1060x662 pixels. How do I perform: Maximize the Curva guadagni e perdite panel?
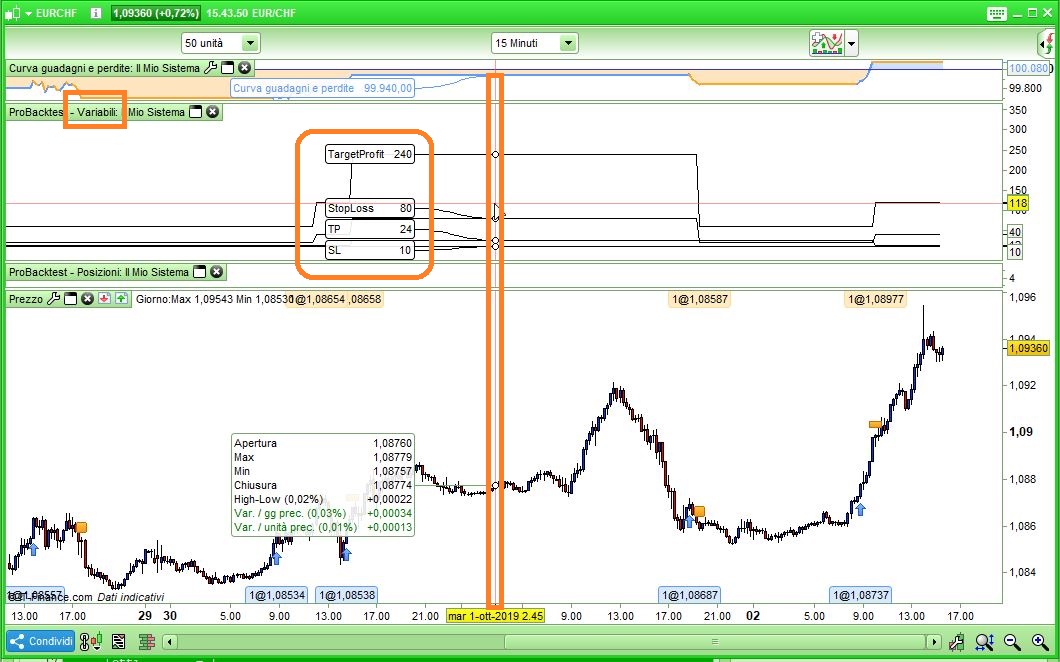click(x=228, y=68)
